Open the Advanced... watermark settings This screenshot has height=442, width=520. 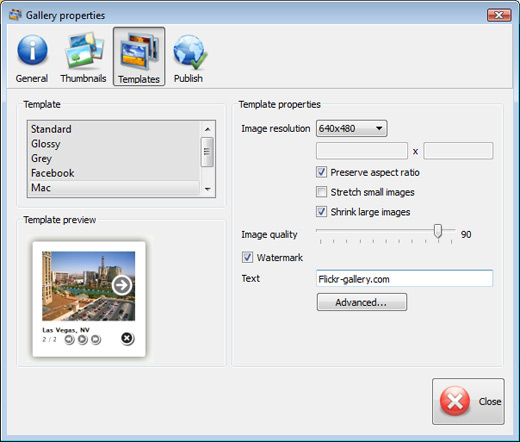[362, 302]
